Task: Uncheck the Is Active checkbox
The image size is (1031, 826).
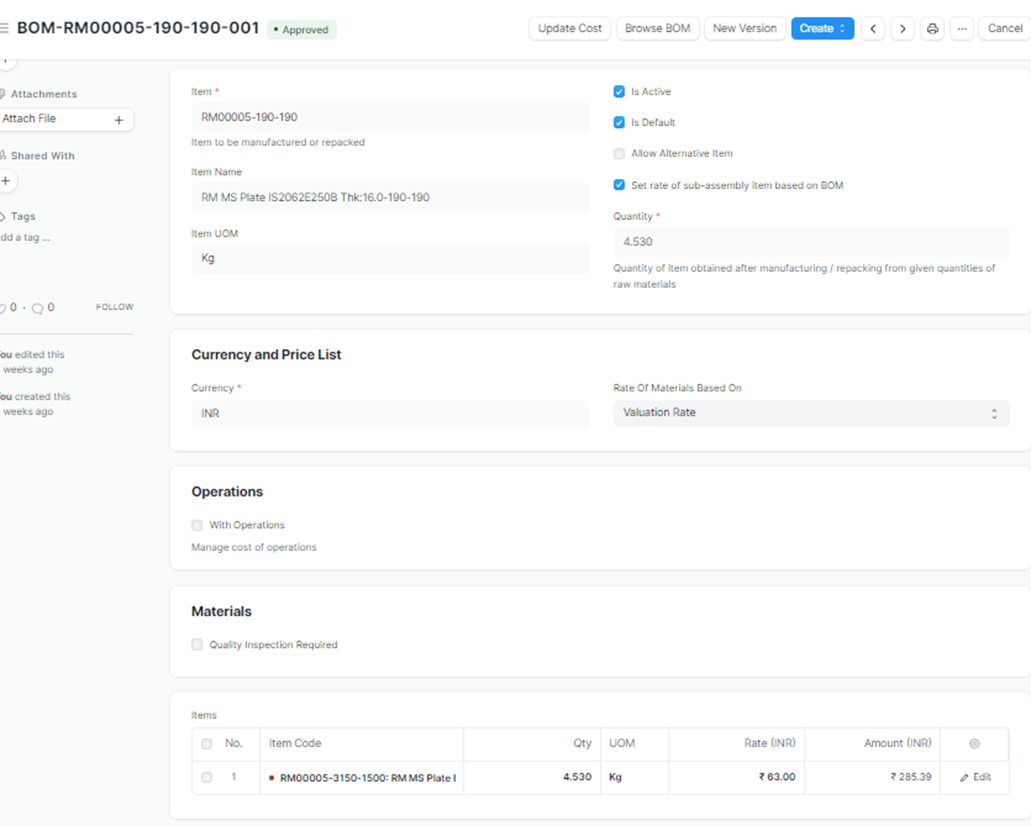Action: (619, 92)
